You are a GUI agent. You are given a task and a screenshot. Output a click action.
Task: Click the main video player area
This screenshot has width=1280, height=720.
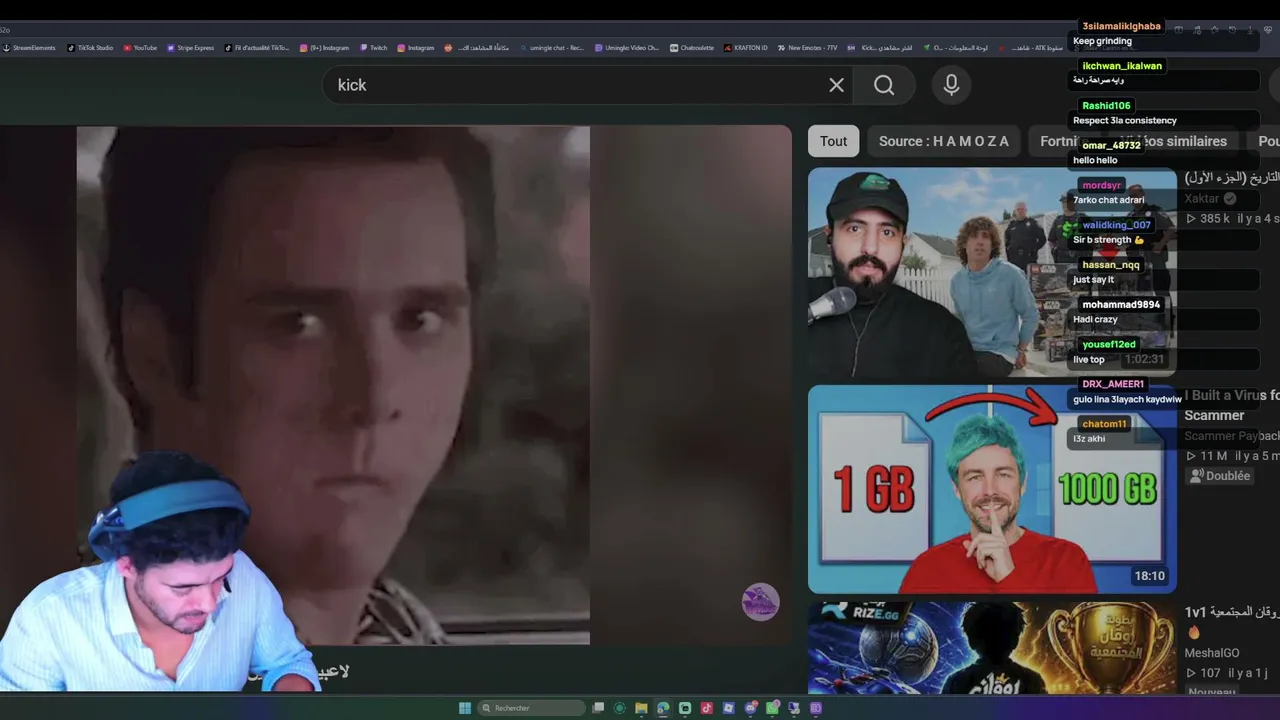click(395, 385)
